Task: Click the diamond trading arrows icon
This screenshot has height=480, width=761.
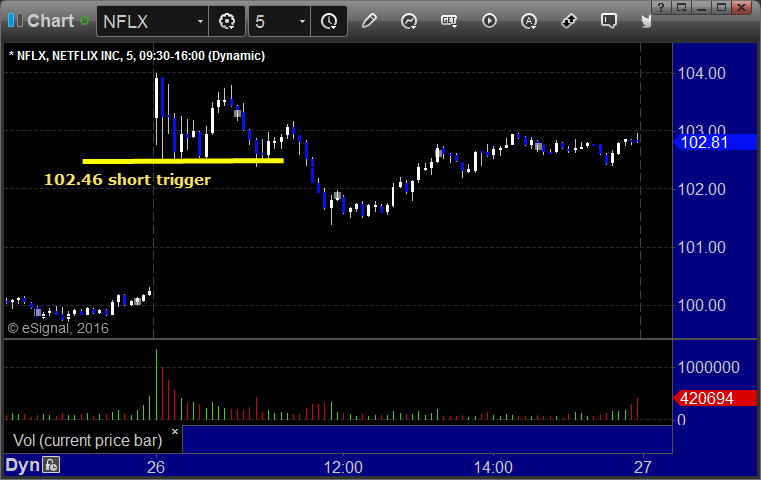Action: pyautogui.click(x=569, y=21)
